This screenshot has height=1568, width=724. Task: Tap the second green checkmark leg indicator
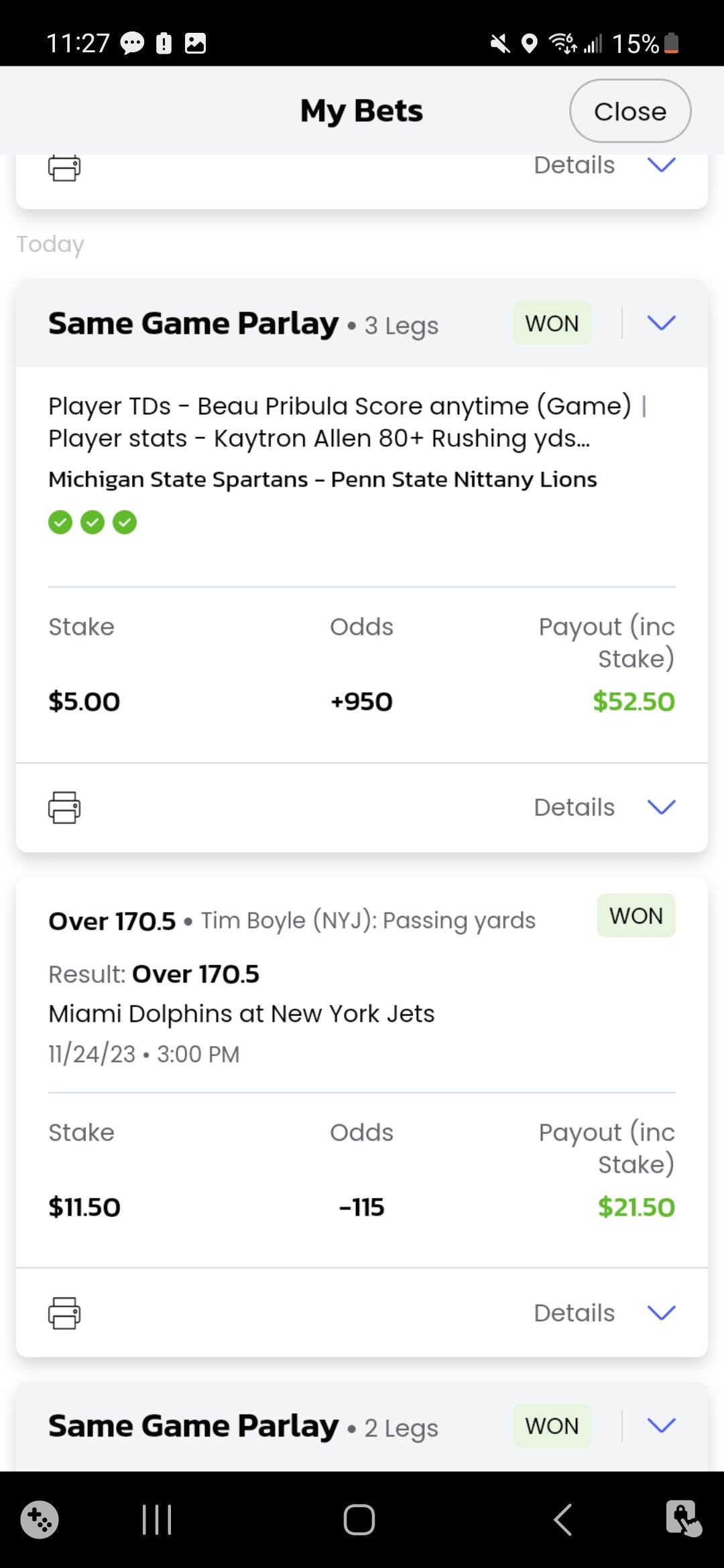point(93,522)
